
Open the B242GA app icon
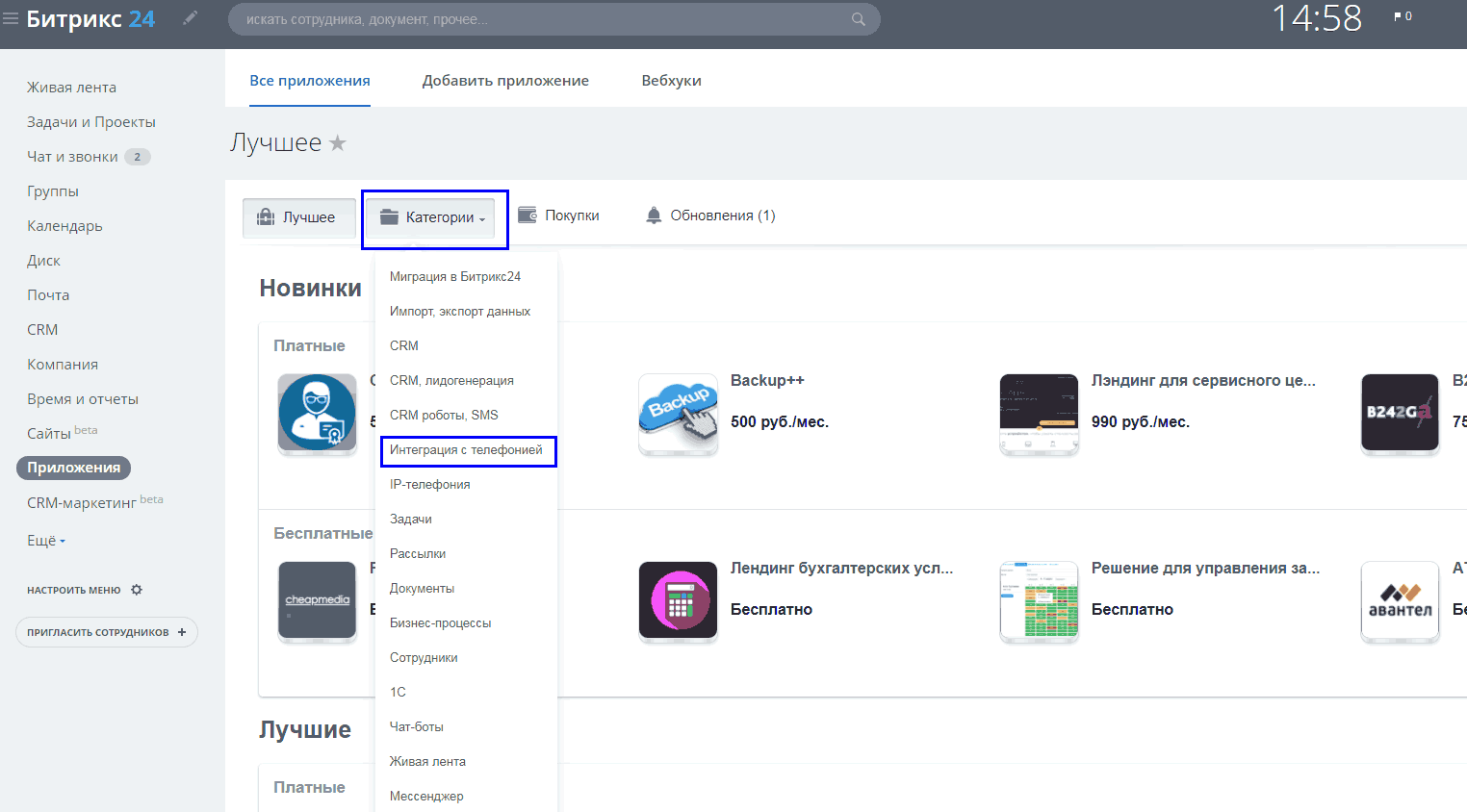(x=1400, y=414)
